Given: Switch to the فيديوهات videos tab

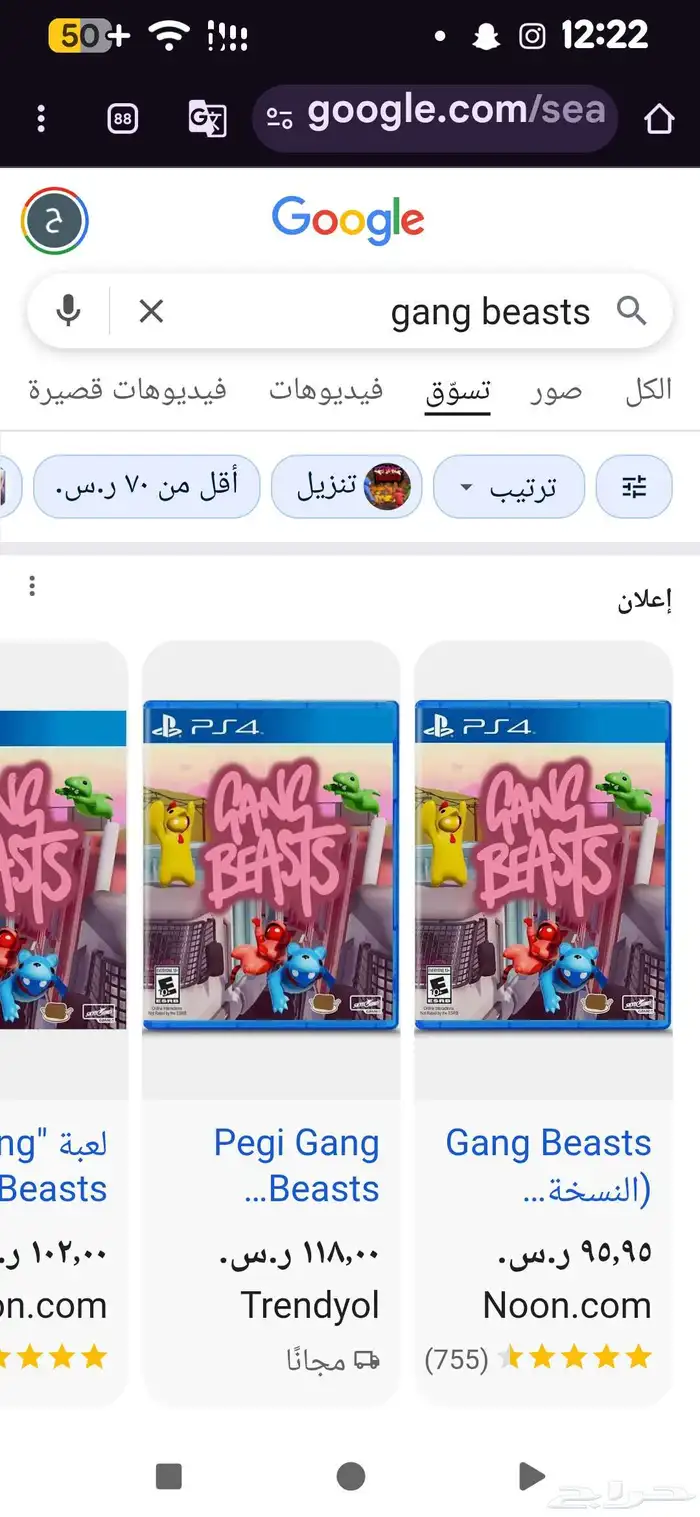Looking at the screenshot, I should [326, 390].
